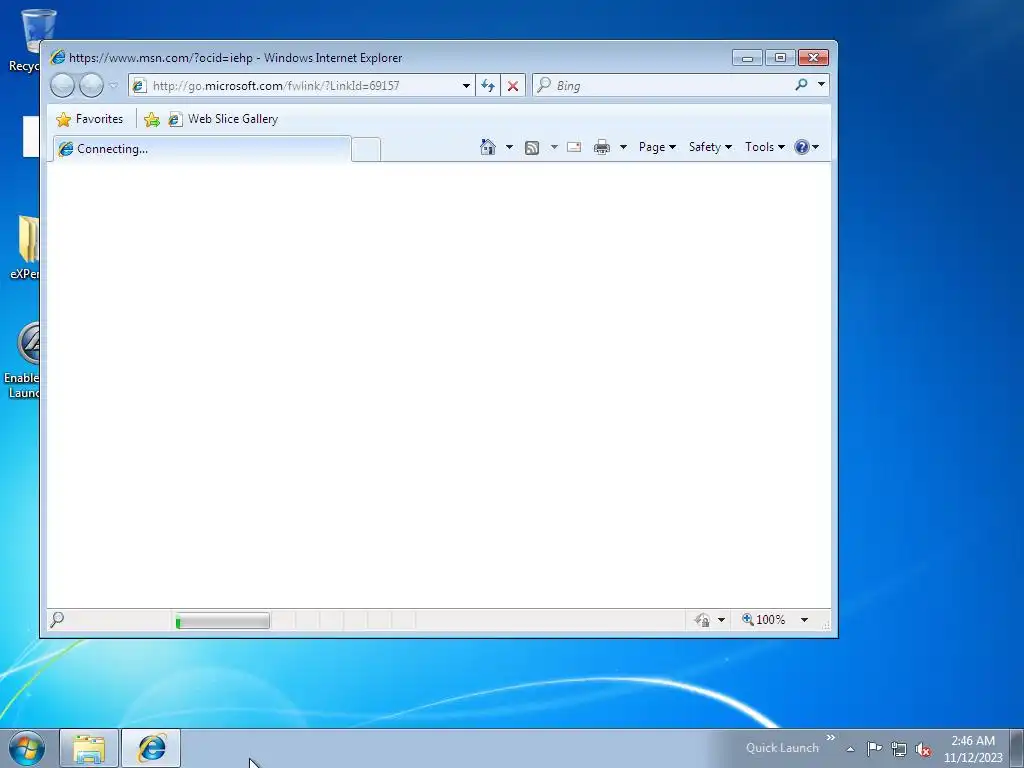Show hidden system tray icons
The height and width of the screenshot is (768, 1024).
click(x=850, y=749)
